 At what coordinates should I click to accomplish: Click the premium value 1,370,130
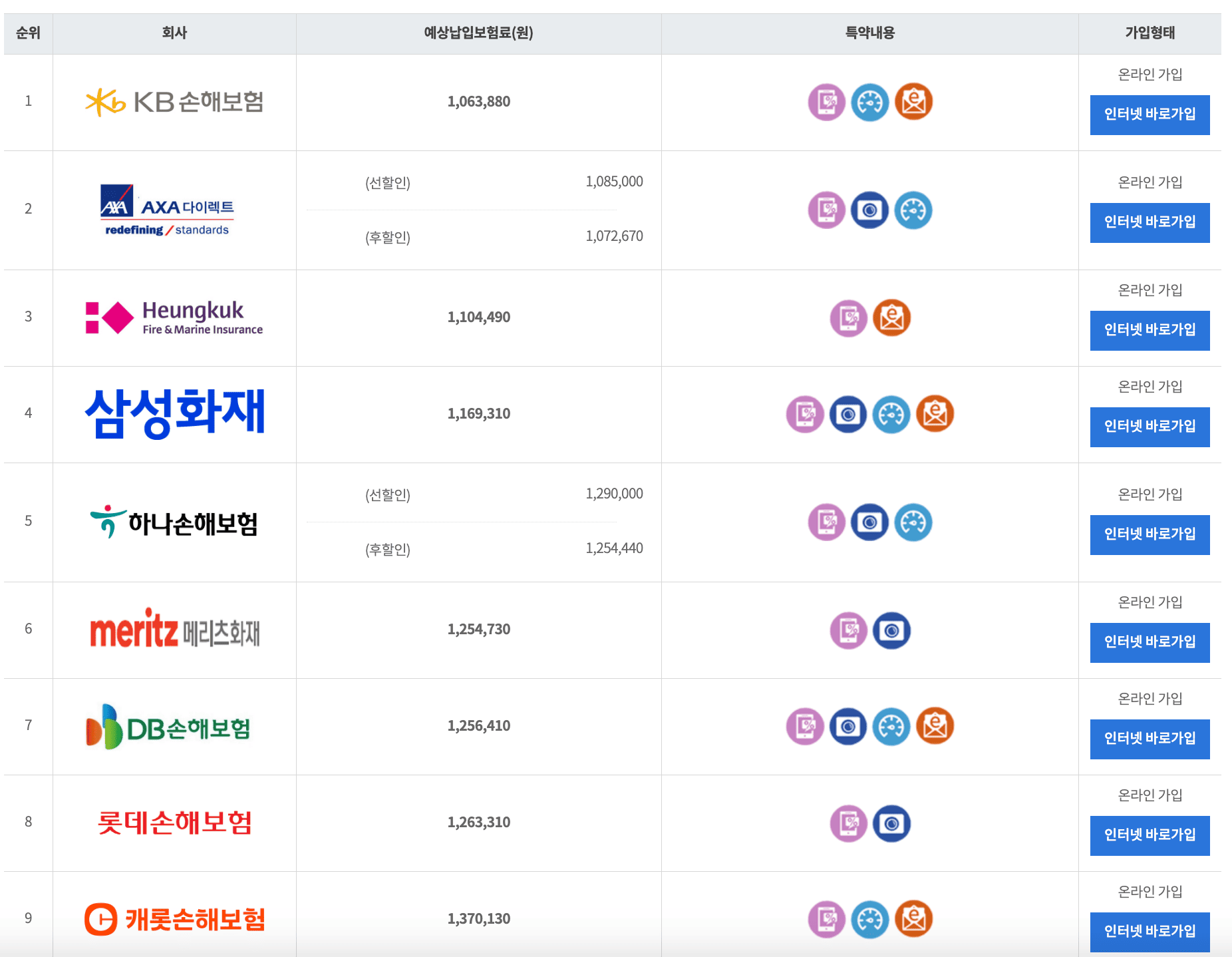[x=479, y=919]
